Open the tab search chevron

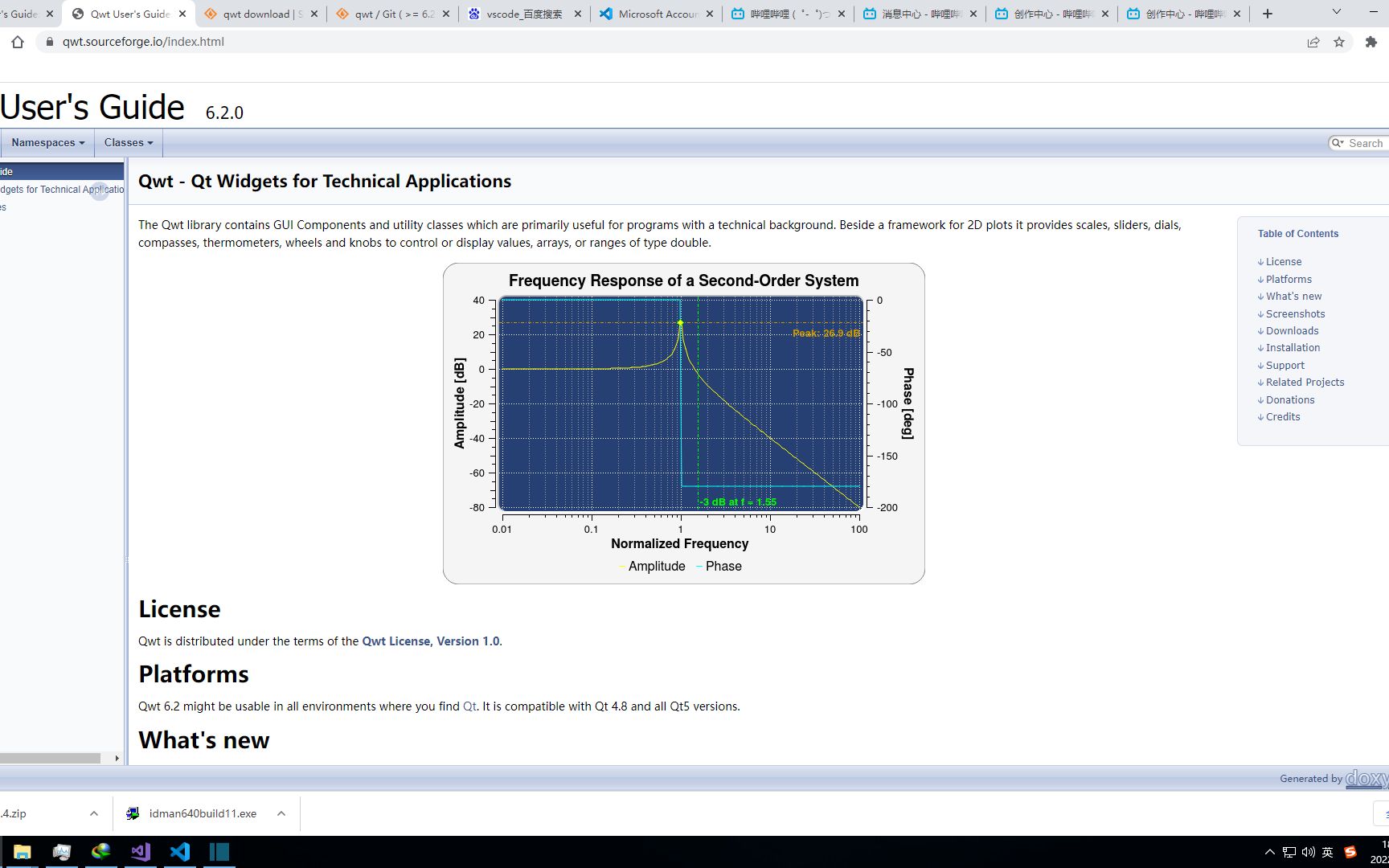pos(1337,12)
